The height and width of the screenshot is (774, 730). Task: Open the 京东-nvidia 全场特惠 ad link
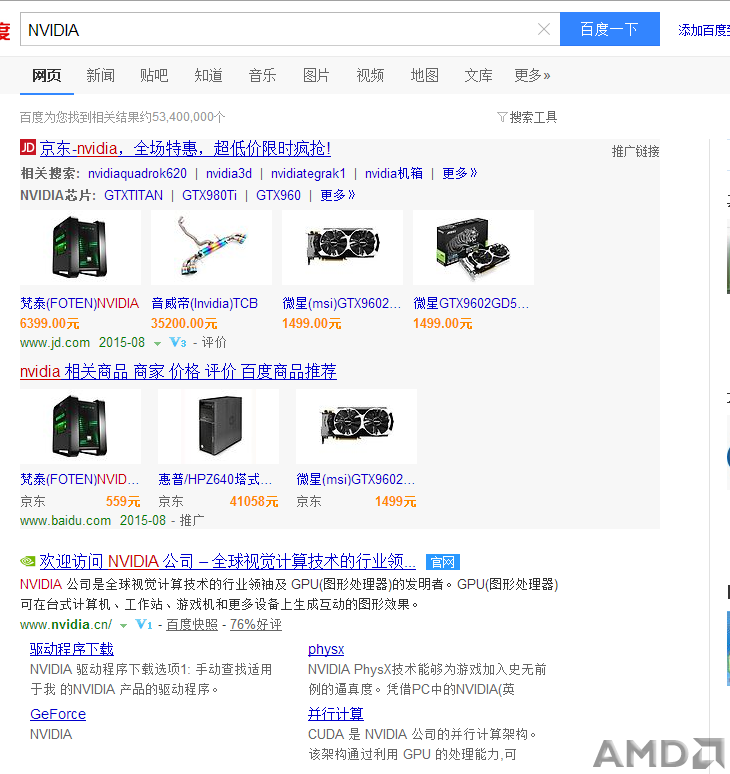185,148
